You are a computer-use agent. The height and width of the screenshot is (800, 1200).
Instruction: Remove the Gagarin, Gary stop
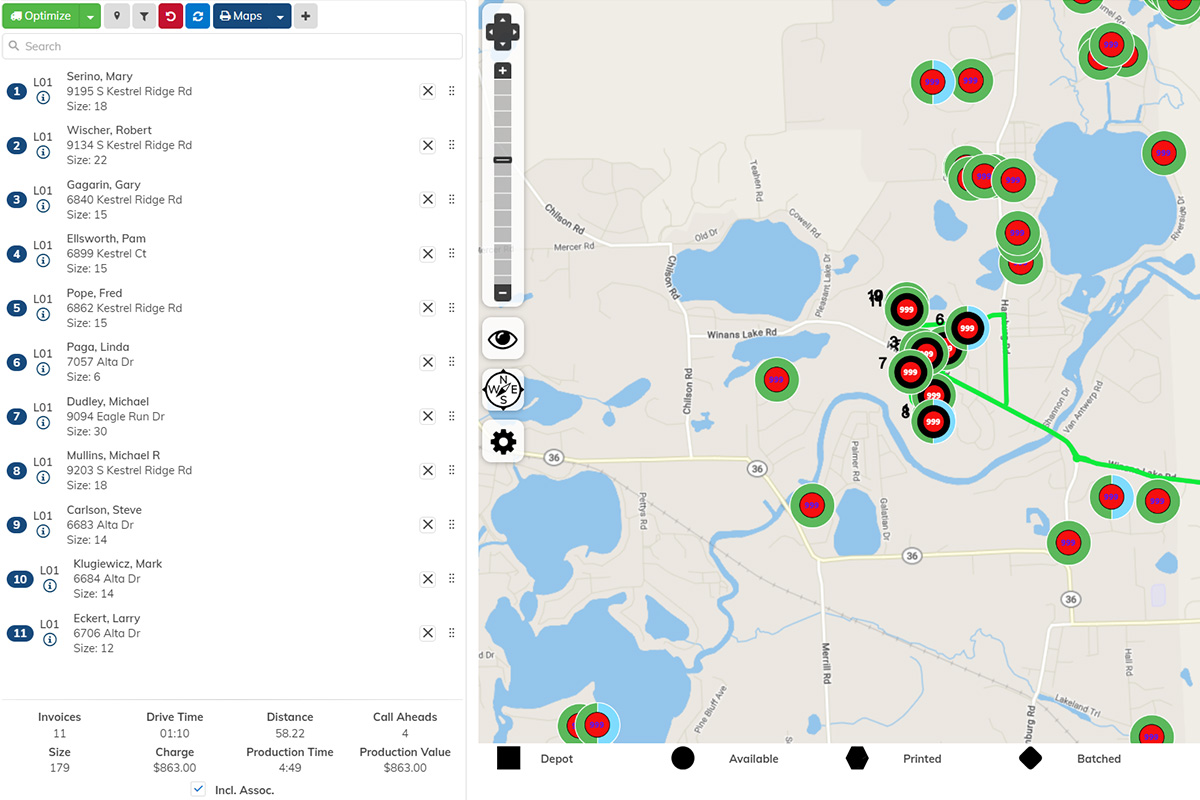[x=428, y=199]
